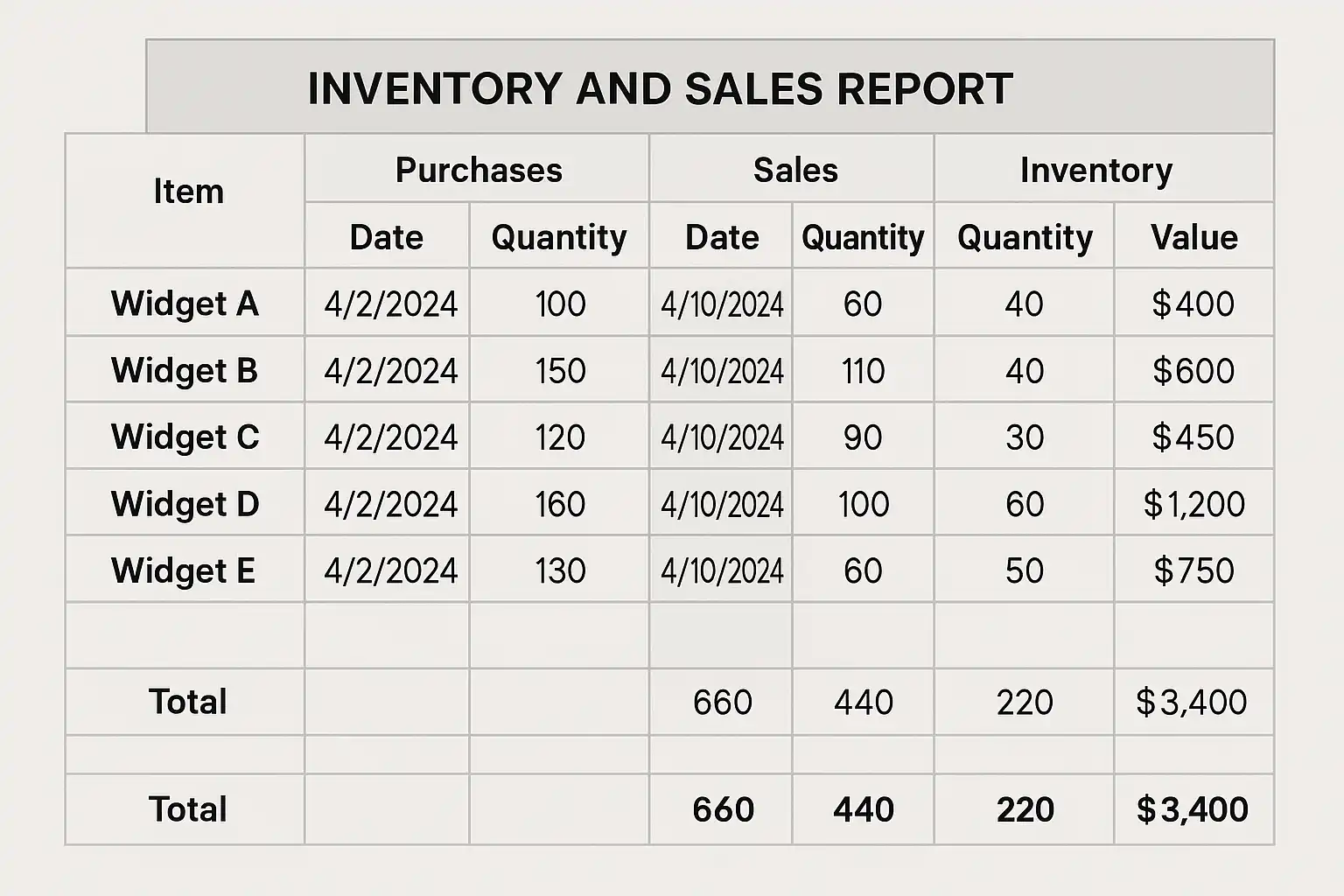Select the Widget C row label
Image resolution: width=1344 pixels, height=896 pixels.
185,437
